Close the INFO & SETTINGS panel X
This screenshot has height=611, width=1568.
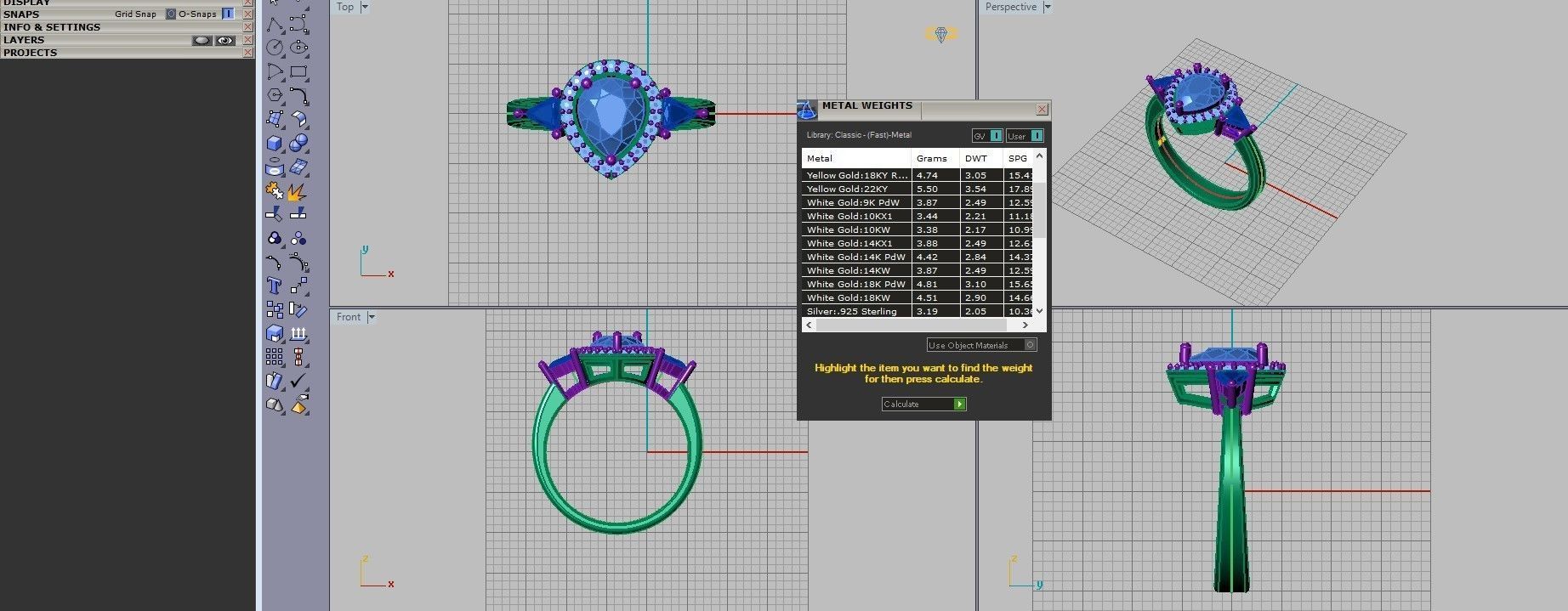click(x=248, y=27)
